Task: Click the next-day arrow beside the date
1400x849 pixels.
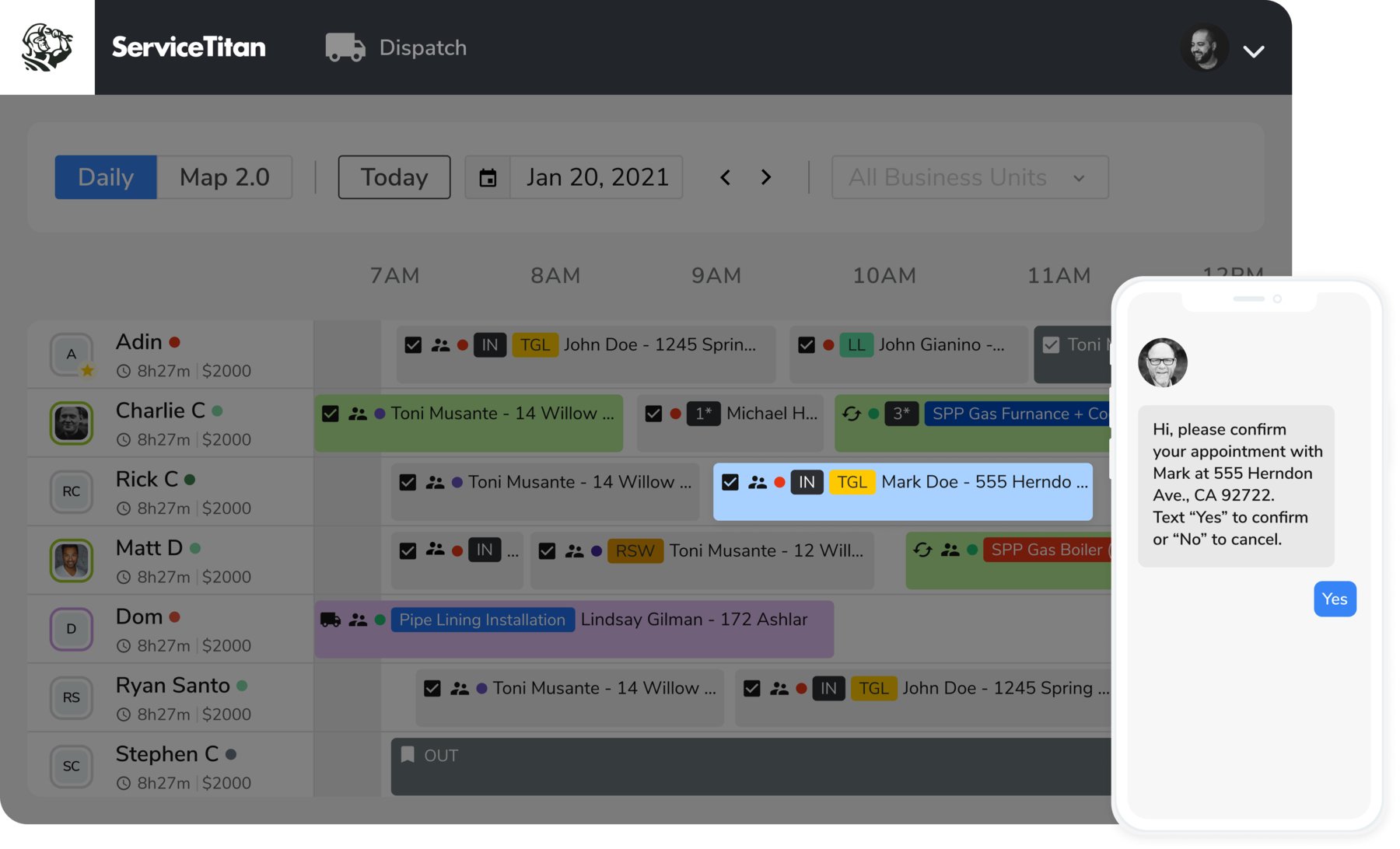Action: (x=766, y=177)
